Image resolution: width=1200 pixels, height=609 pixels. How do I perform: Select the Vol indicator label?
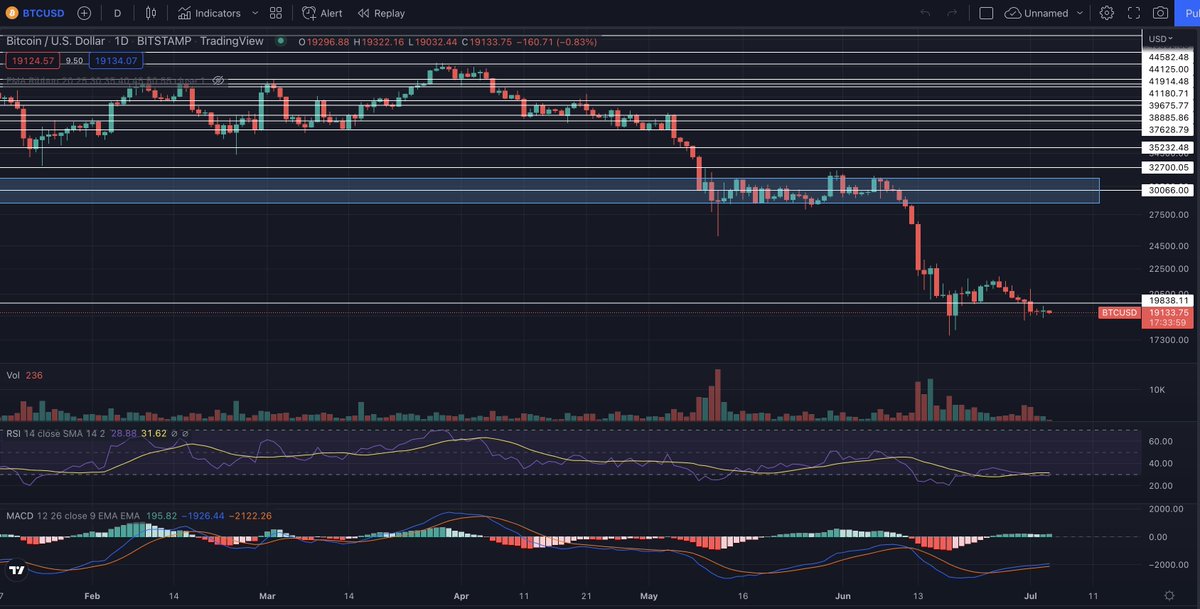(14, 375)
